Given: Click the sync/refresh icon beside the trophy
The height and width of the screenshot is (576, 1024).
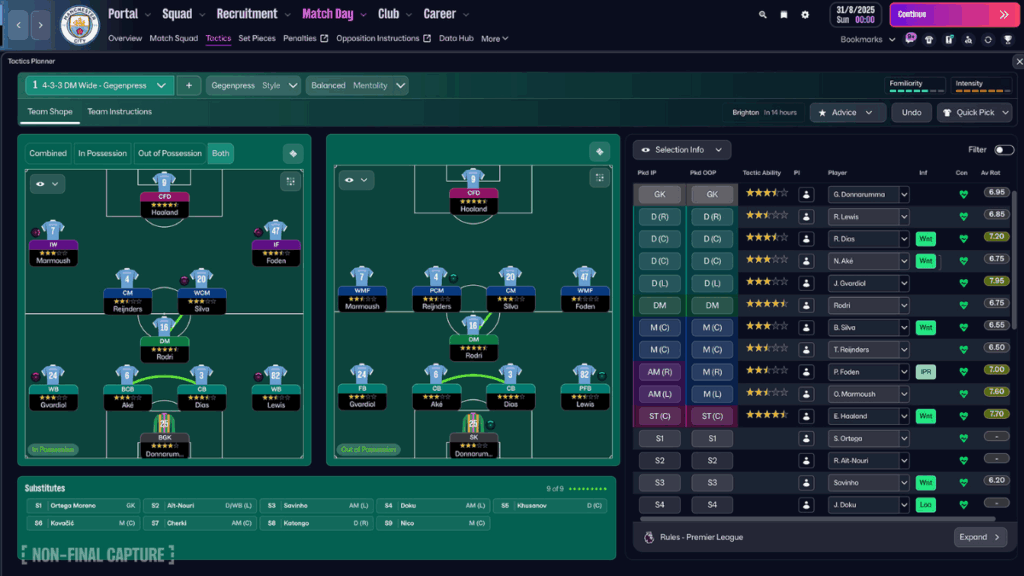Looking at the screenshot, I should 988,38.
